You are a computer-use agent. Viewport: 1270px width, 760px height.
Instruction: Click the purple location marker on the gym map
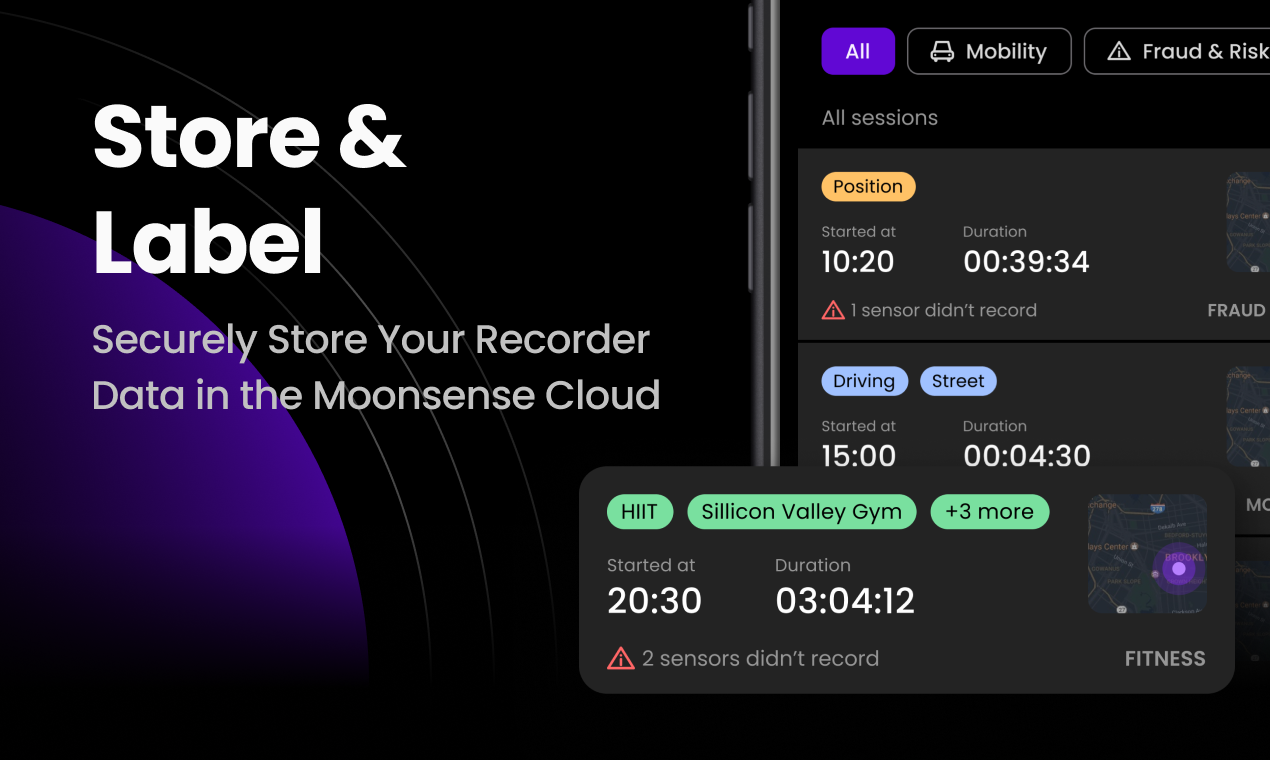(1179, 569)
